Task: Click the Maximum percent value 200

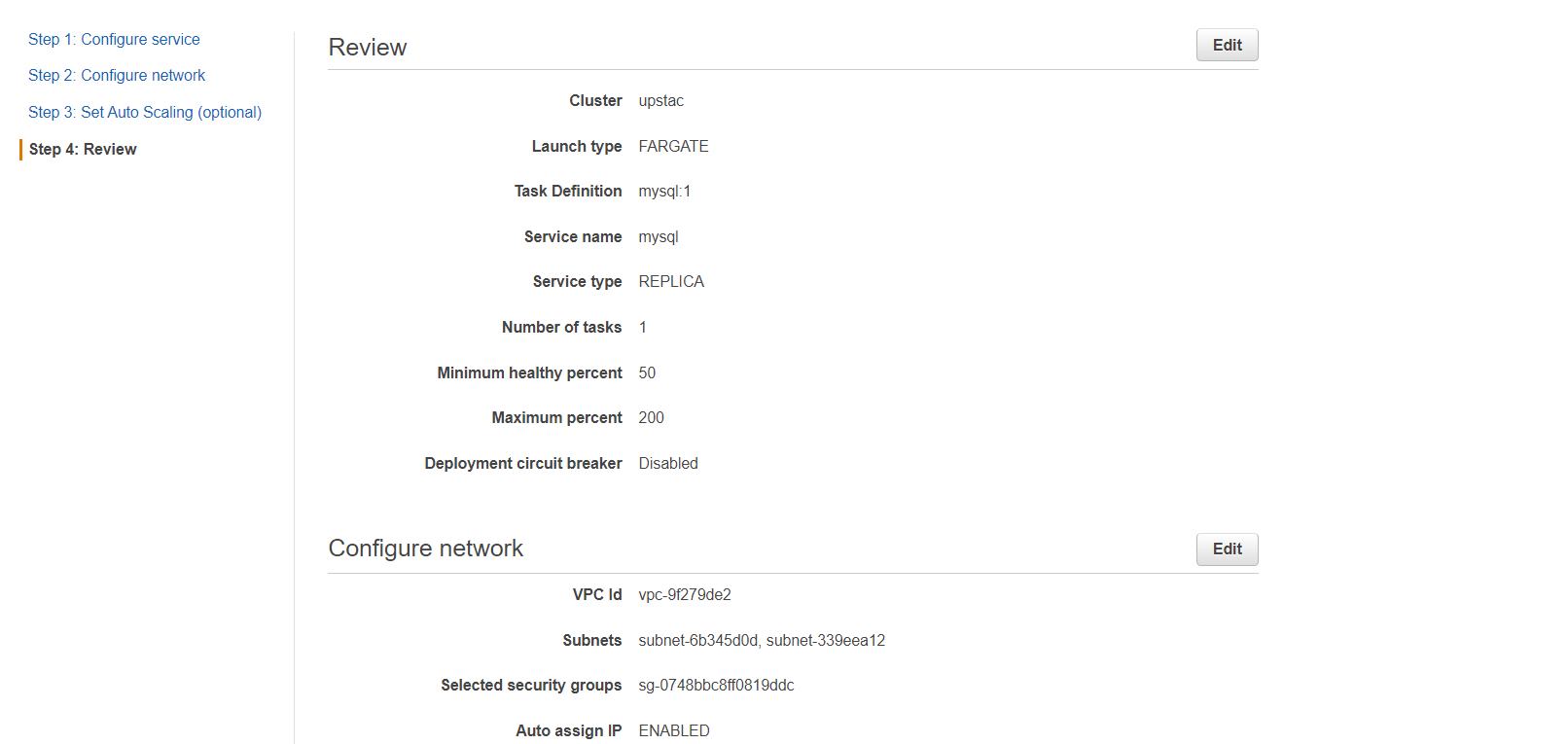Action: tap(651, 417)
